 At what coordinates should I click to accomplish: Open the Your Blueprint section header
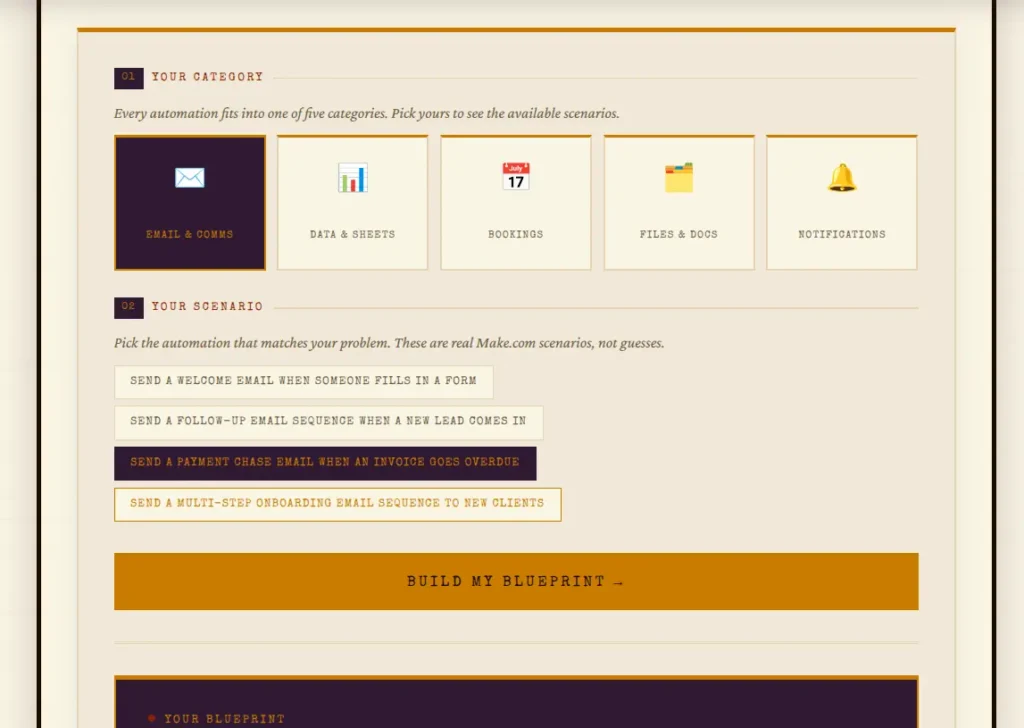224,717
